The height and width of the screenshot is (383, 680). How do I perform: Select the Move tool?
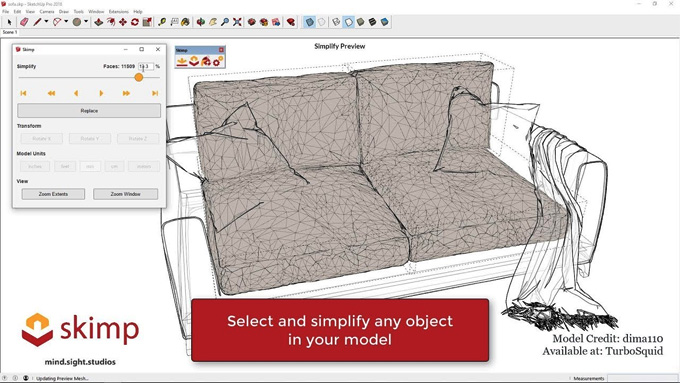coord(123,22)
